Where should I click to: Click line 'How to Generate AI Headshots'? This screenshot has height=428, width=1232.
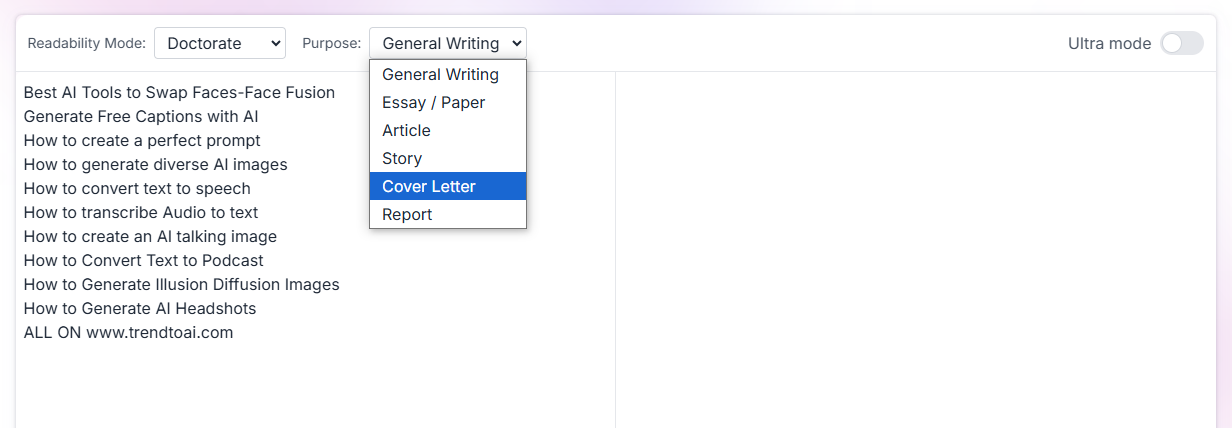click(x=140, y=308)
